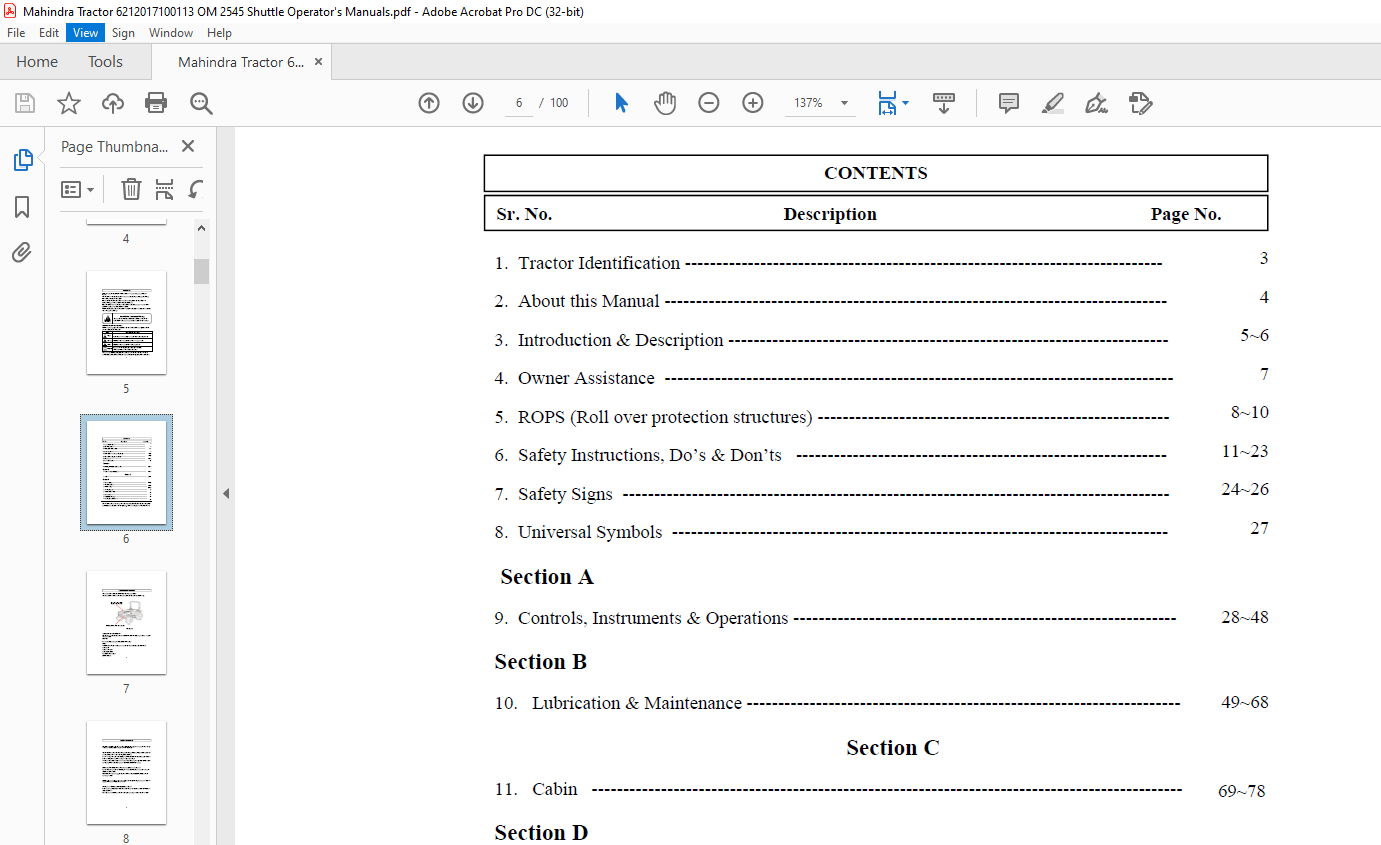Open Page Thumbnails panel icon
This screenshot has width=1381, height=845.
(22, 160)
